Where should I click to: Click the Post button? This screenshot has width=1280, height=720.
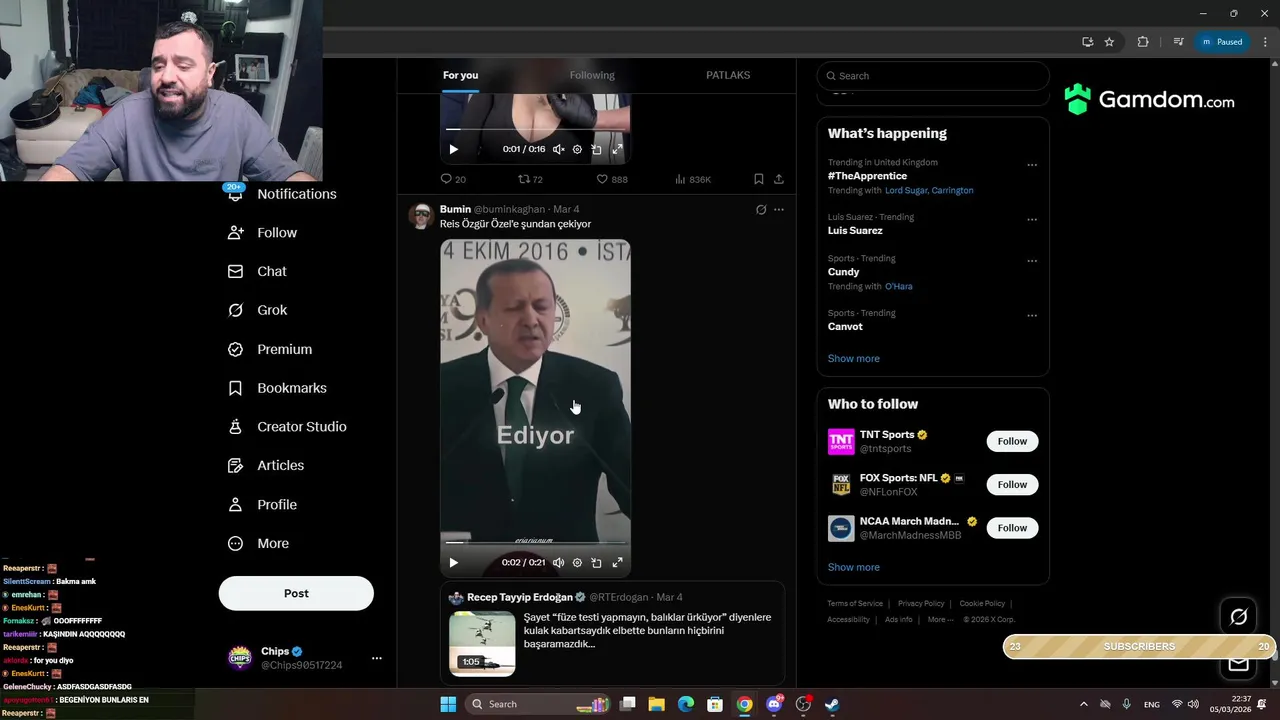click(296, 593)
